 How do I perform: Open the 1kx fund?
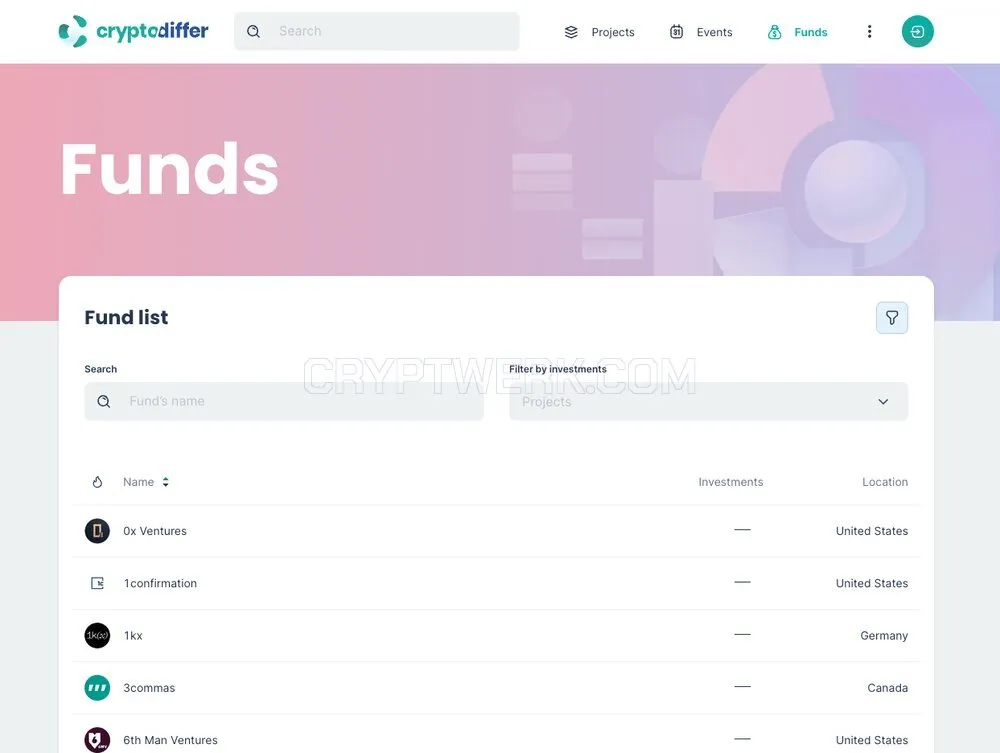pos(496,636)
